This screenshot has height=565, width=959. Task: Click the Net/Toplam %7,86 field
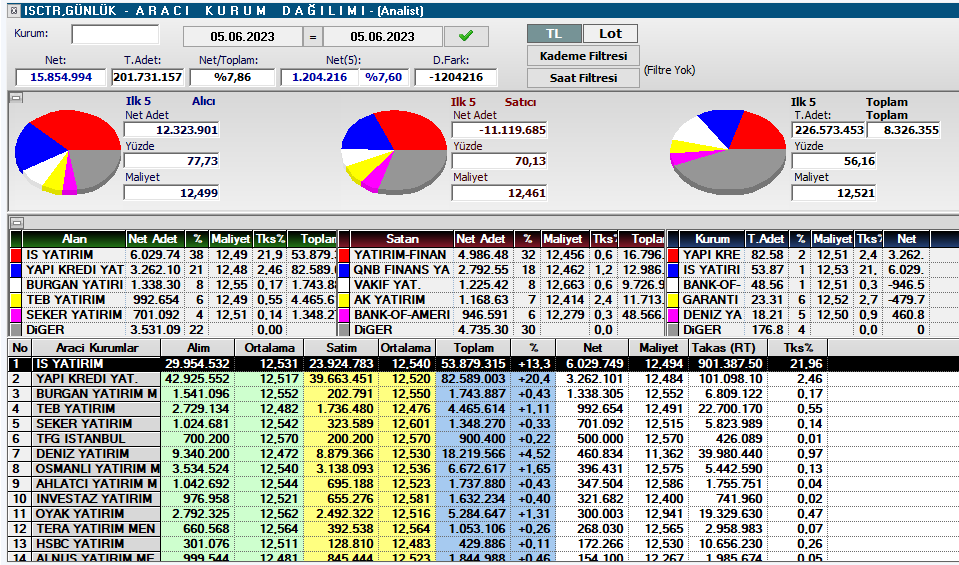[x=232, y=77]
